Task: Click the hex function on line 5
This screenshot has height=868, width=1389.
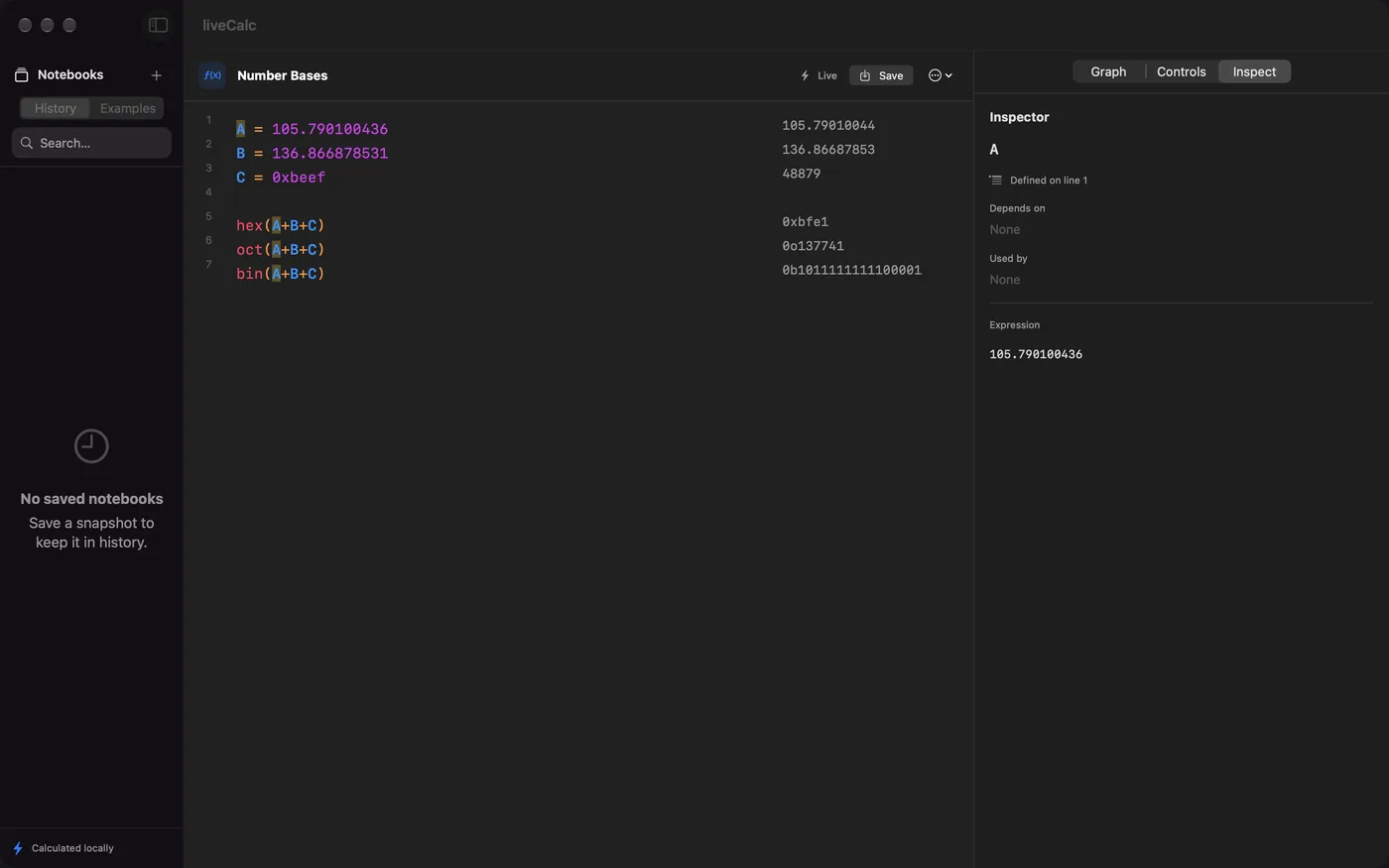Action: pyautogui.click(x=249, y=225)
